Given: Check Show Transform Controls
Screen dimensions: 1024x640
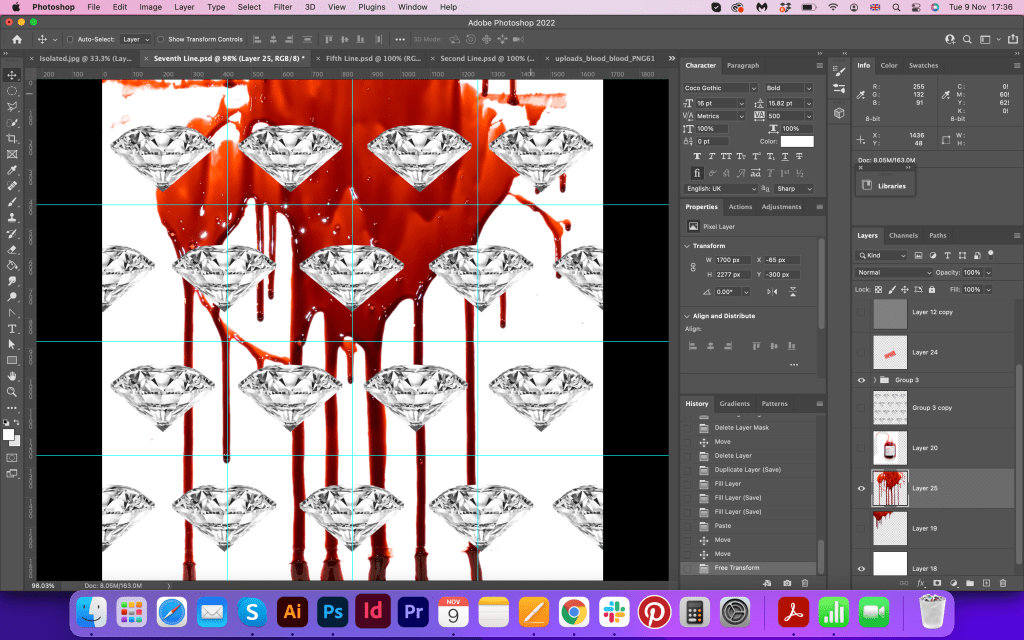Looking at the screenshot, I should (x=161, y=39).
